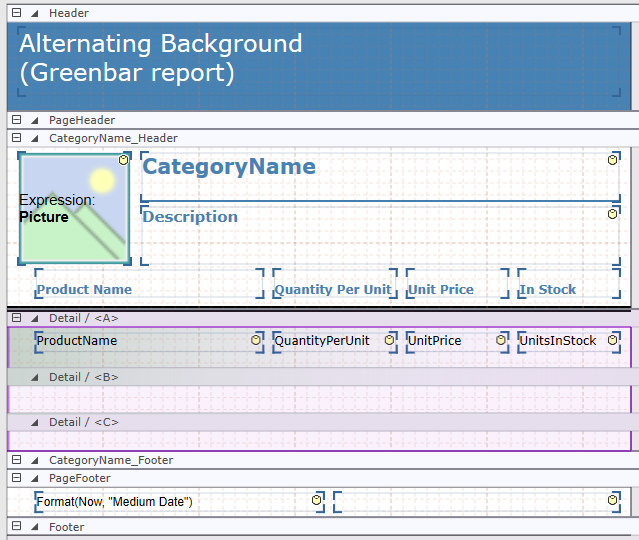
Task: Select the Alternating Background title label
Action: tap(160, 58)
